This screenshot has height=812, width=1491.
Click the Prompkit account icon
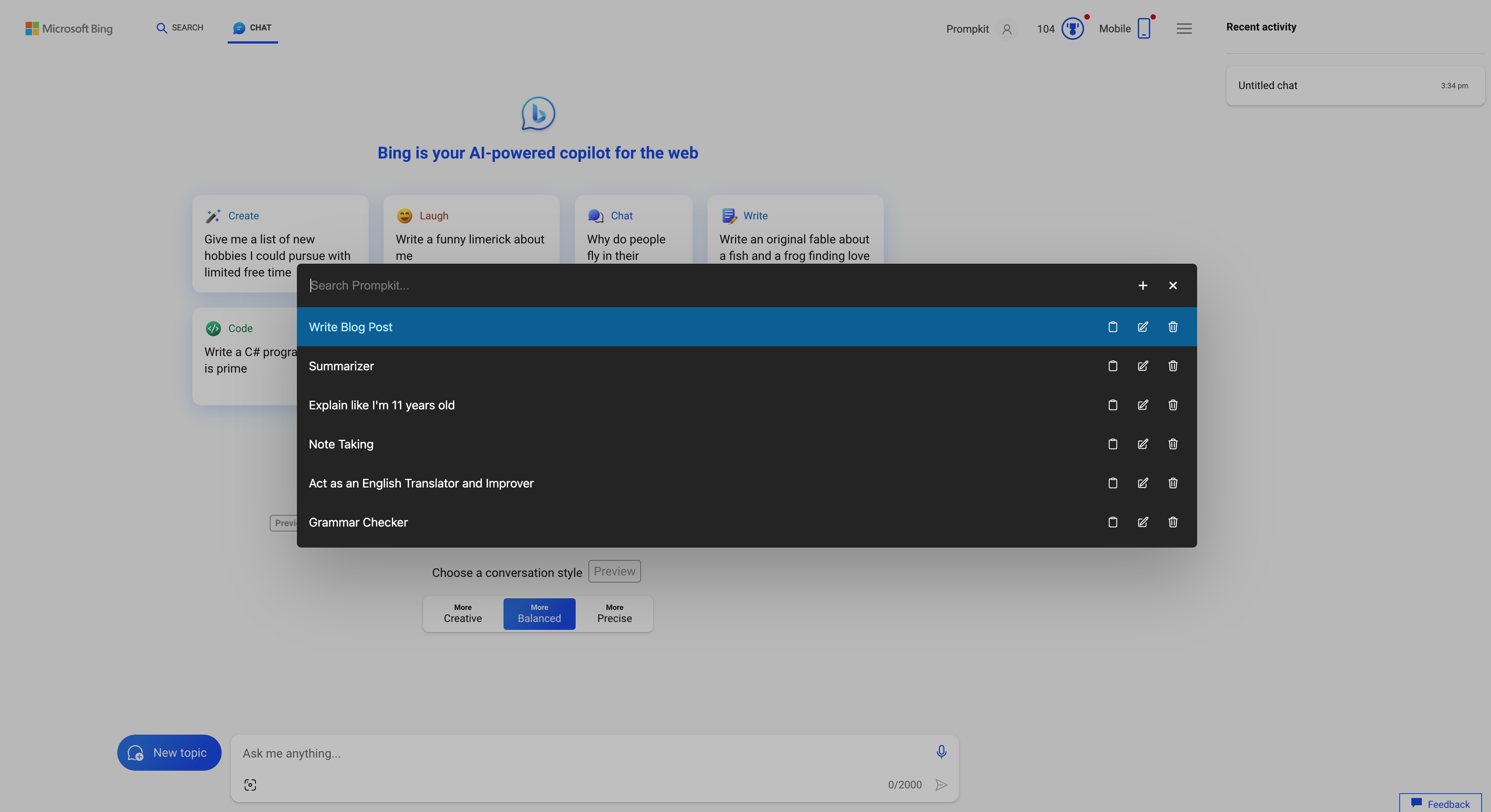pyautogui.click(x=1007, y=29)
